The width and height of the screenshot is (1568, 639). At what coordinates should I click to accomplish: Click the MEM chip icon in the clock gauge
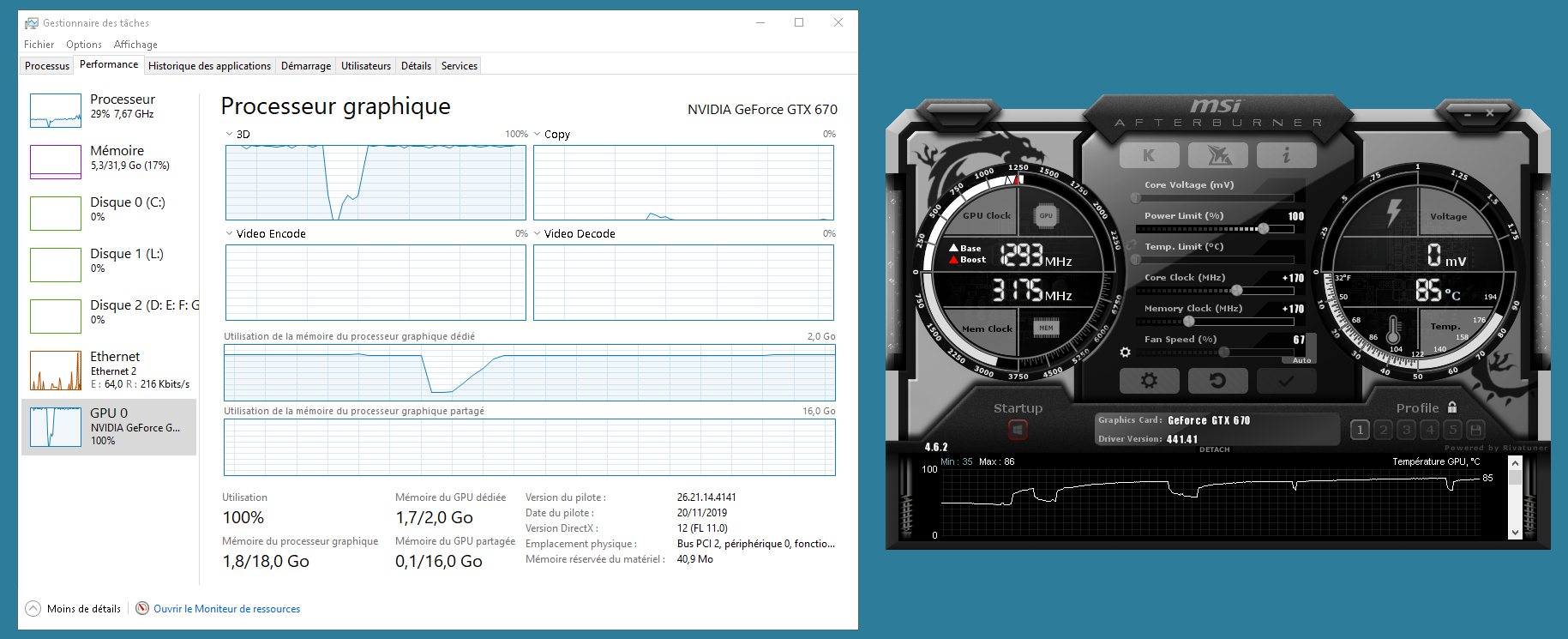[x=1046, y=328]
